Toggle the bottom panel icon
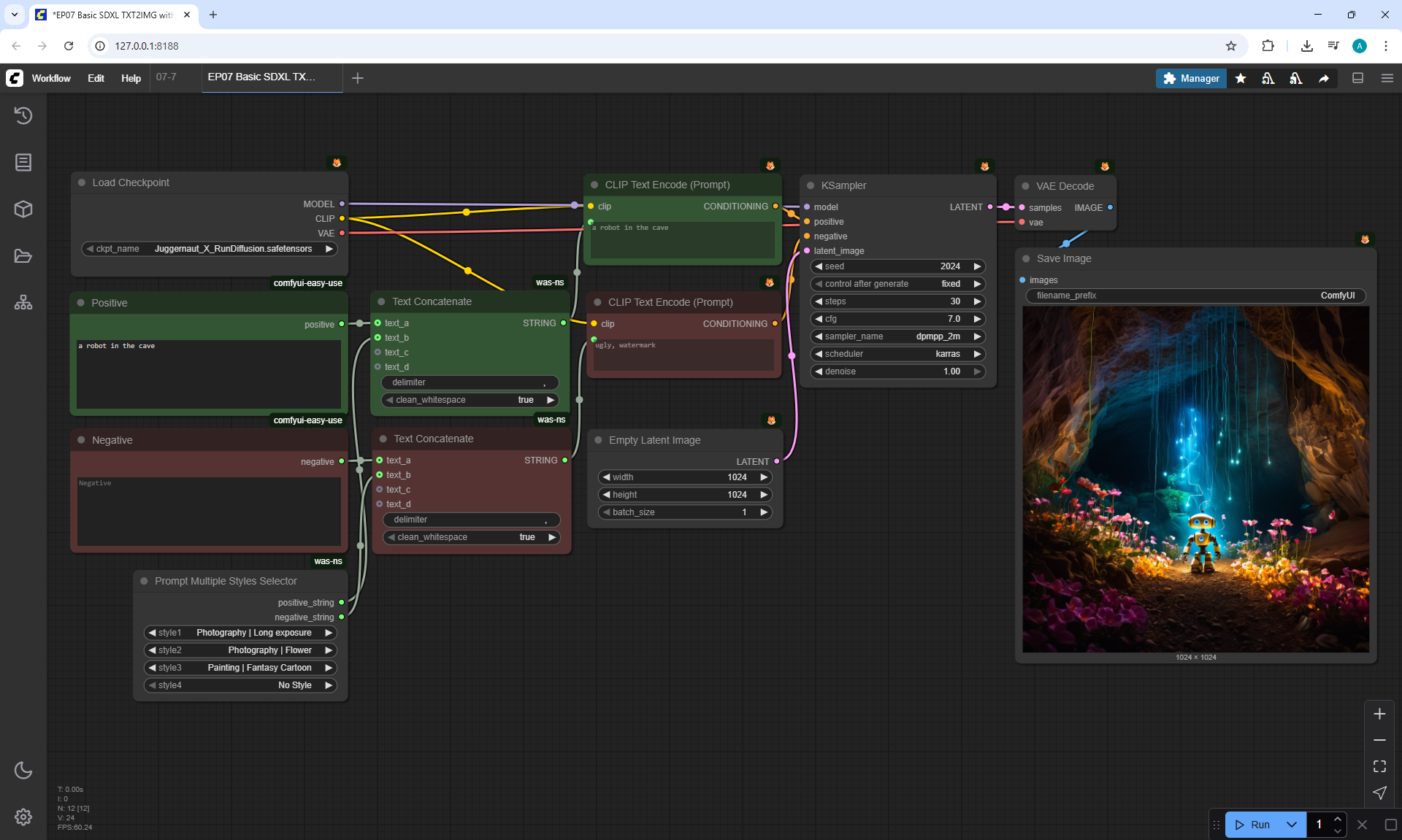Screen dimensions: 1402x840 [1358, 78]
